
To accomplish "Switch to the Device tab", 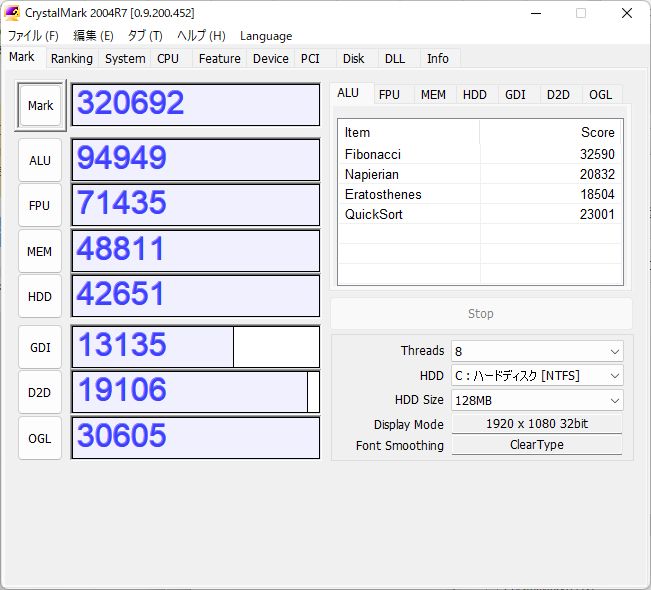I will [x=271, y=59].
